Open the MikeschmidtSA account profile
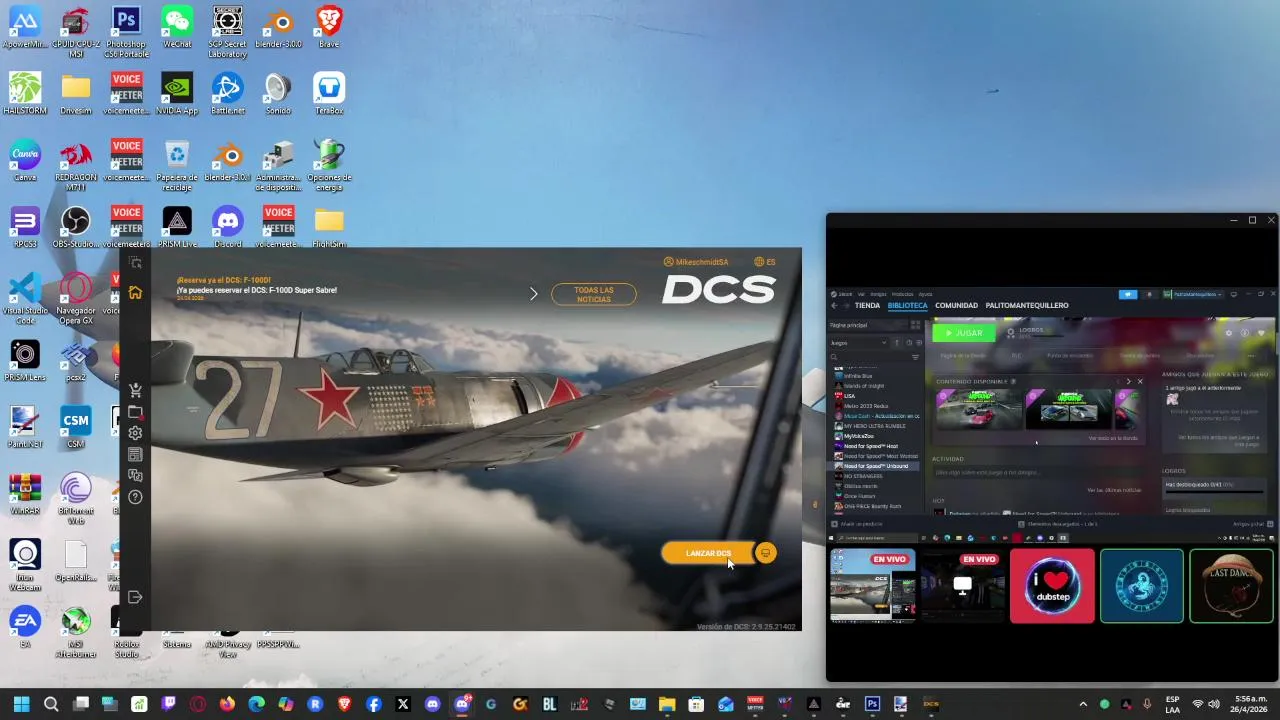Screen dimensions: 1280x720 pyautogui.click(x=696, y=262)
